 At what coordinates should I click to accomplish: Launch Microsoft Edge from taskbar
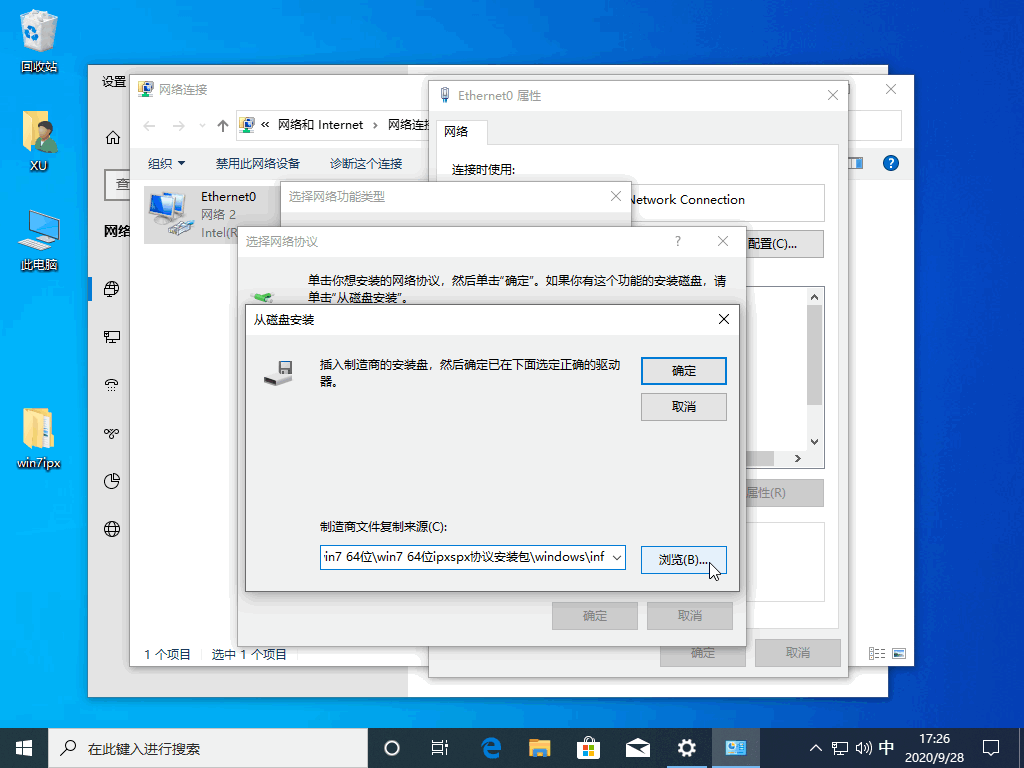coord(490,748)
